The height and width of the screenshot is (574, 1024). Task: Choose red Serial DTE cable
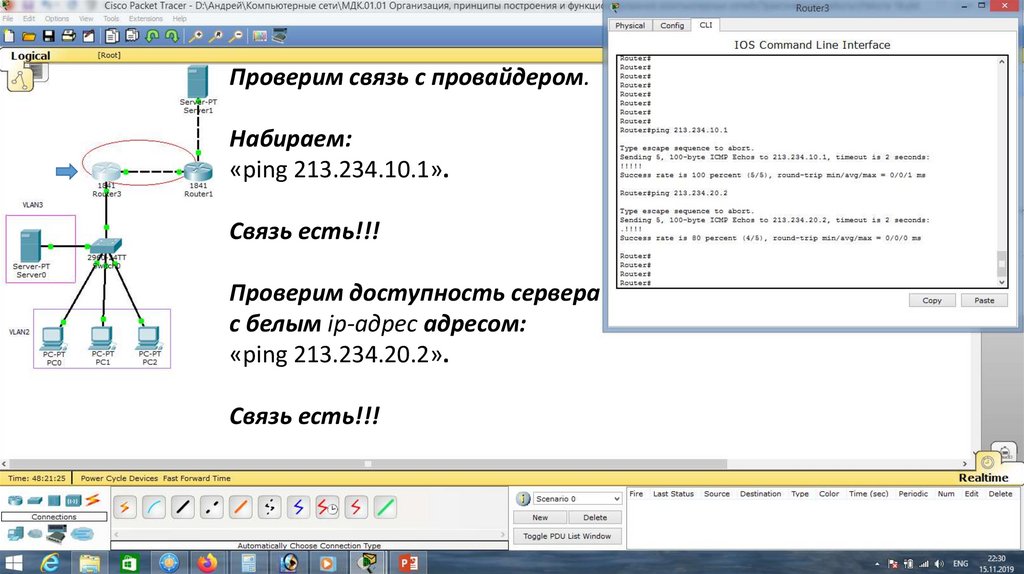pyautogui.click(x=356, y=507)
